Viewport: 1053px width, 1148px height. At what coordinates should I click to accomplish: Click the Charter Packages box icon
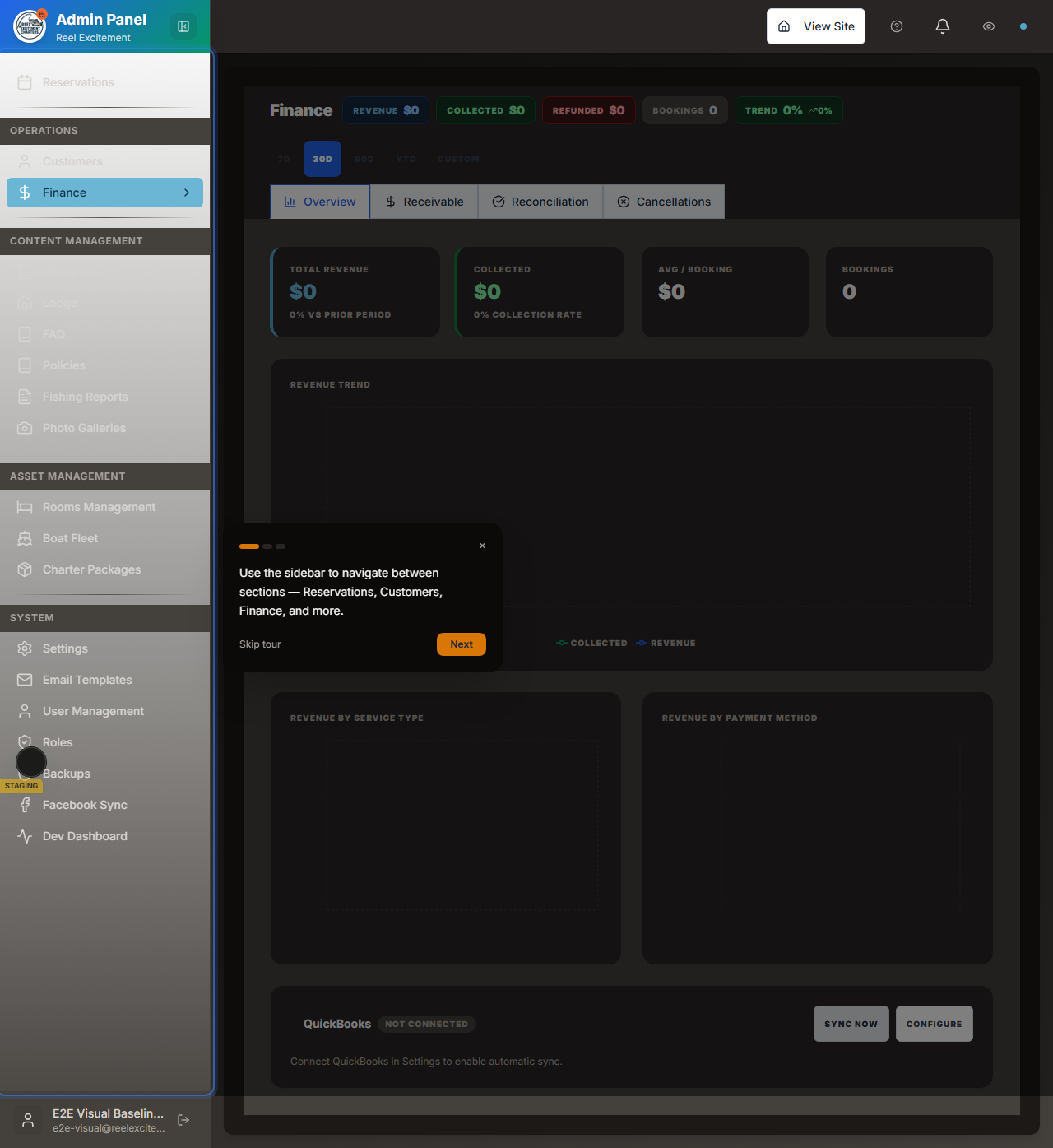click(x=25, y=569)
